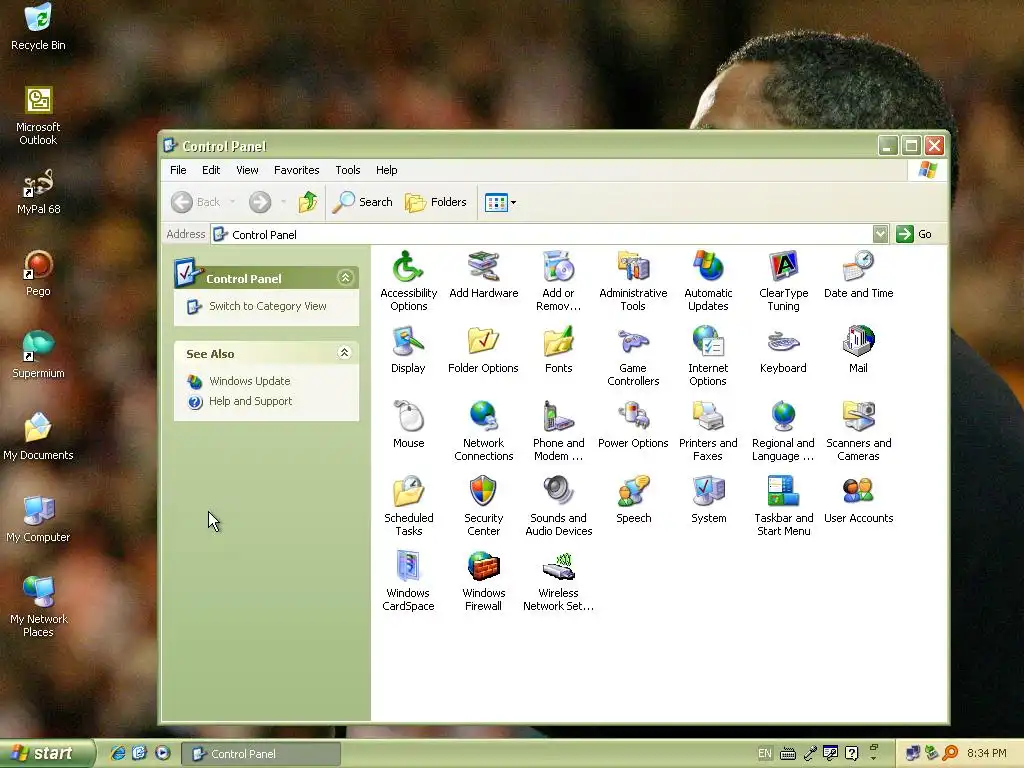Select Phone and Modem Options icon
The image size is (1024, 768).
(x=558, y=431)
